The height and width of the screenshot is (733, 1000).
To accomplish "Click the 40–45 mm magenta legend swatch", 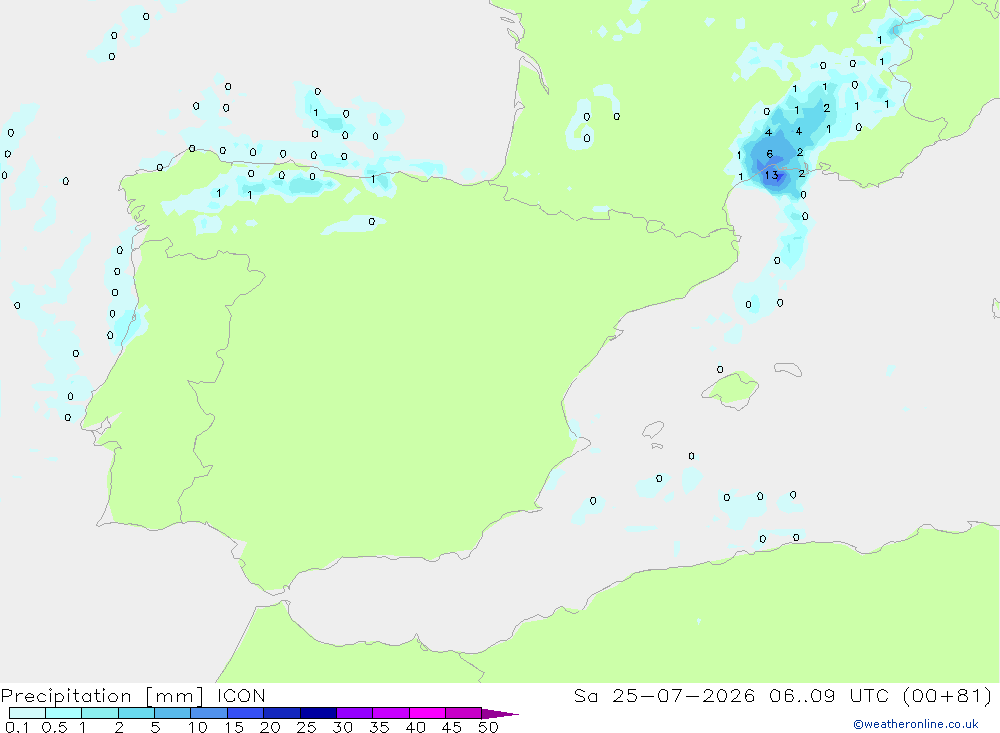I will pyautogui.click(x=427, y=713).
